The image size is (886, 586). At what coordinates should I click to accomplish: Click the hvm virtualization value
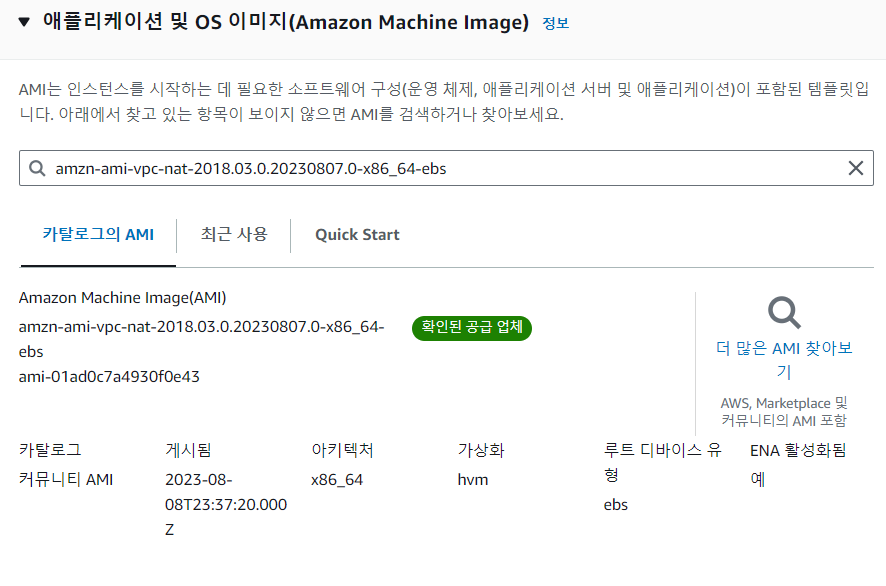click(x=472, y=480)
